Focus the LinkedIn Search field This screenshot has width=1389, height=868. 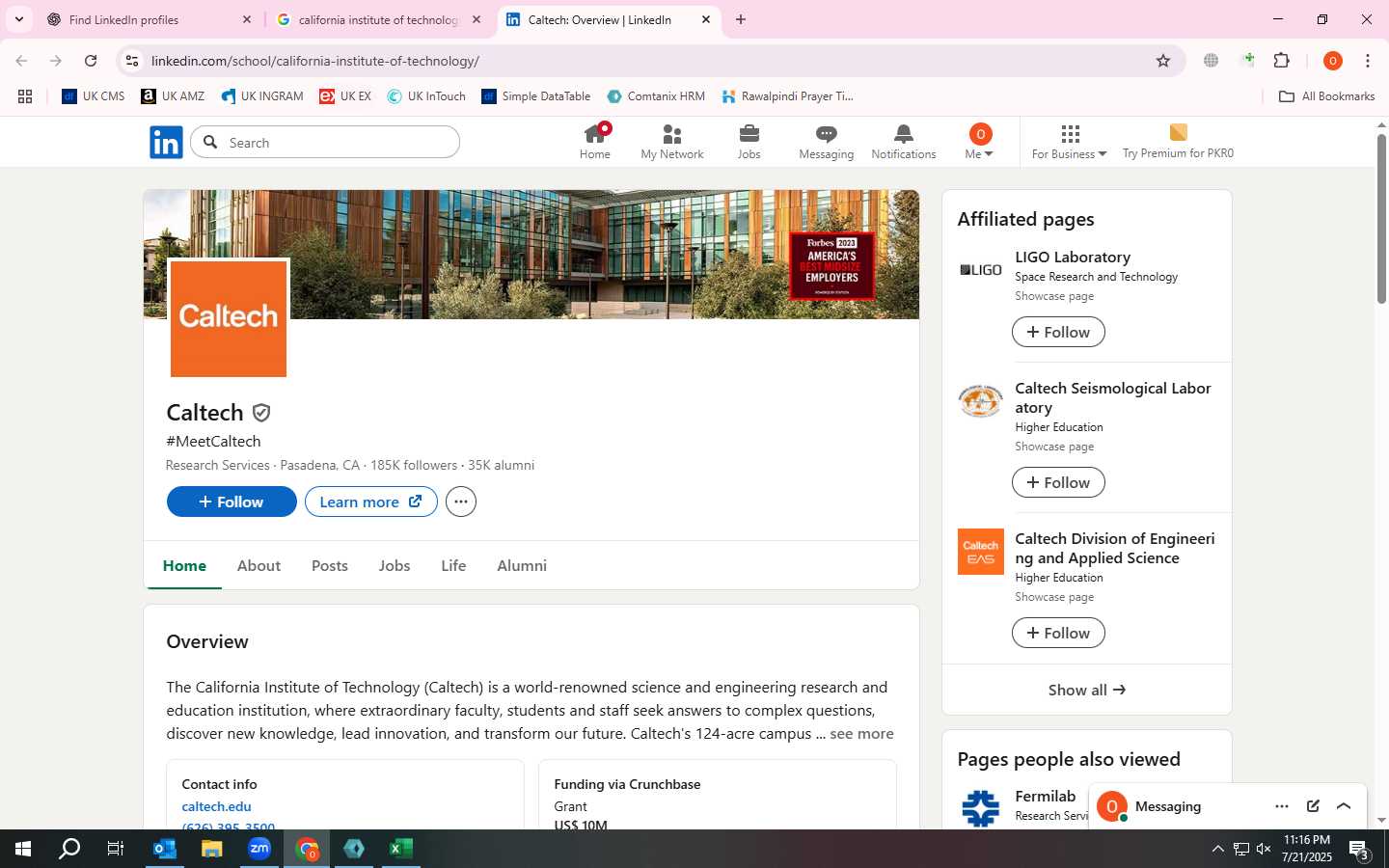click(325, 143)
